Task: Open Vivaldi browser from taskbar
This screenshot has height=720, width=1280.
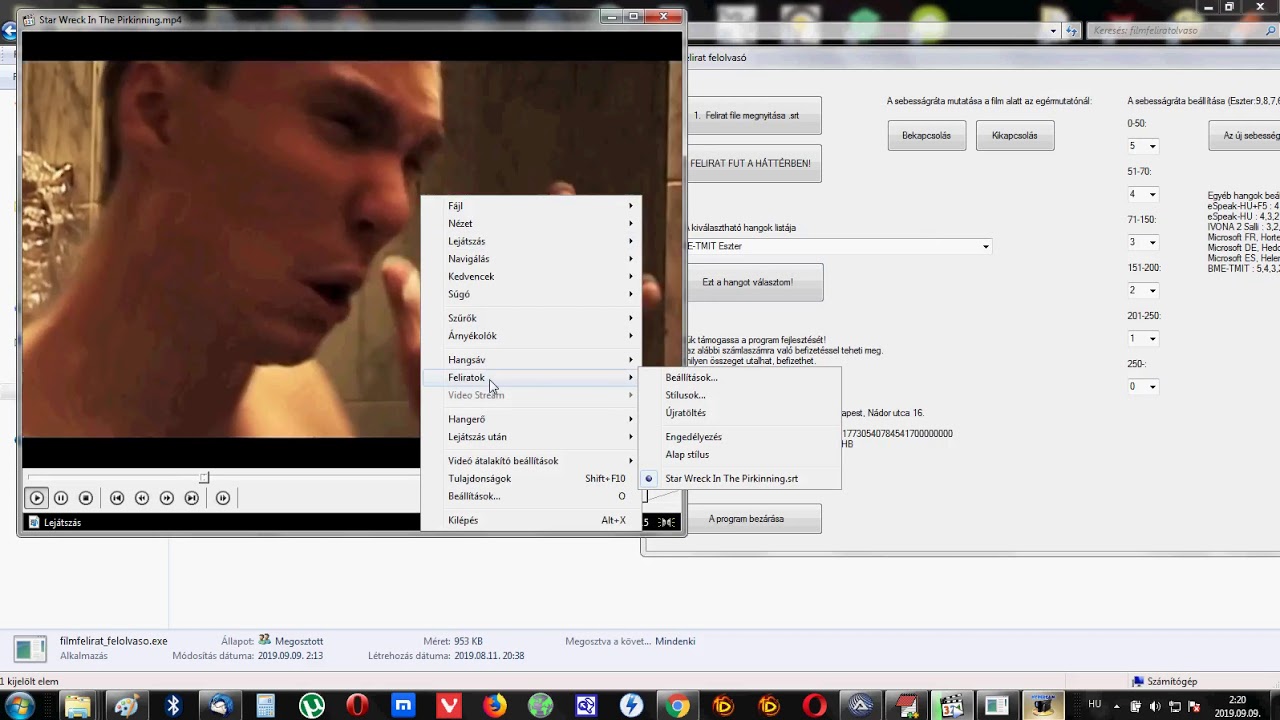Action: (x=450, y=706)
